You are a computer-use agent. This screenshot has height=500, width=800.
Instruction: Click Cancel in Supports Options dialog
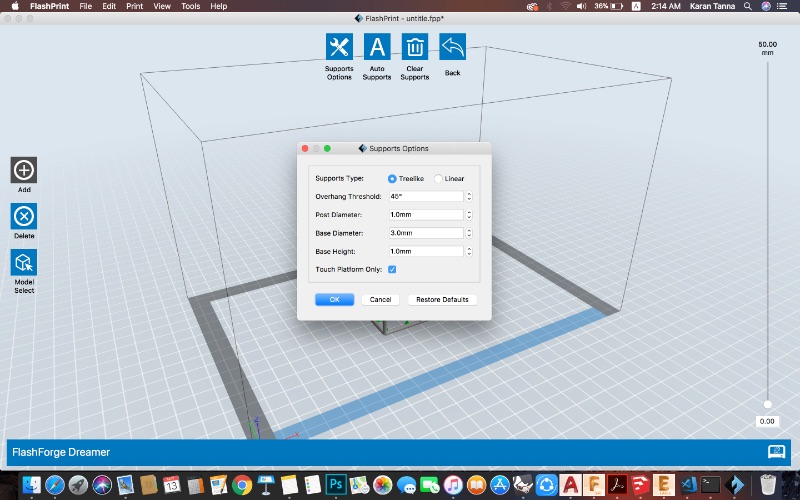pos(380,299)
